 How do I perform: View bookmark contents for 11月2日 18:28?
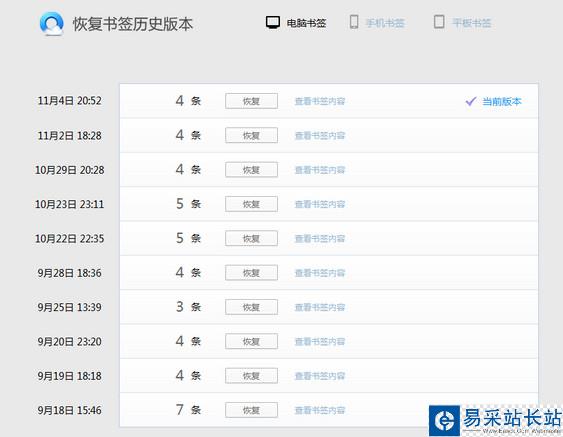pos(320,136)
